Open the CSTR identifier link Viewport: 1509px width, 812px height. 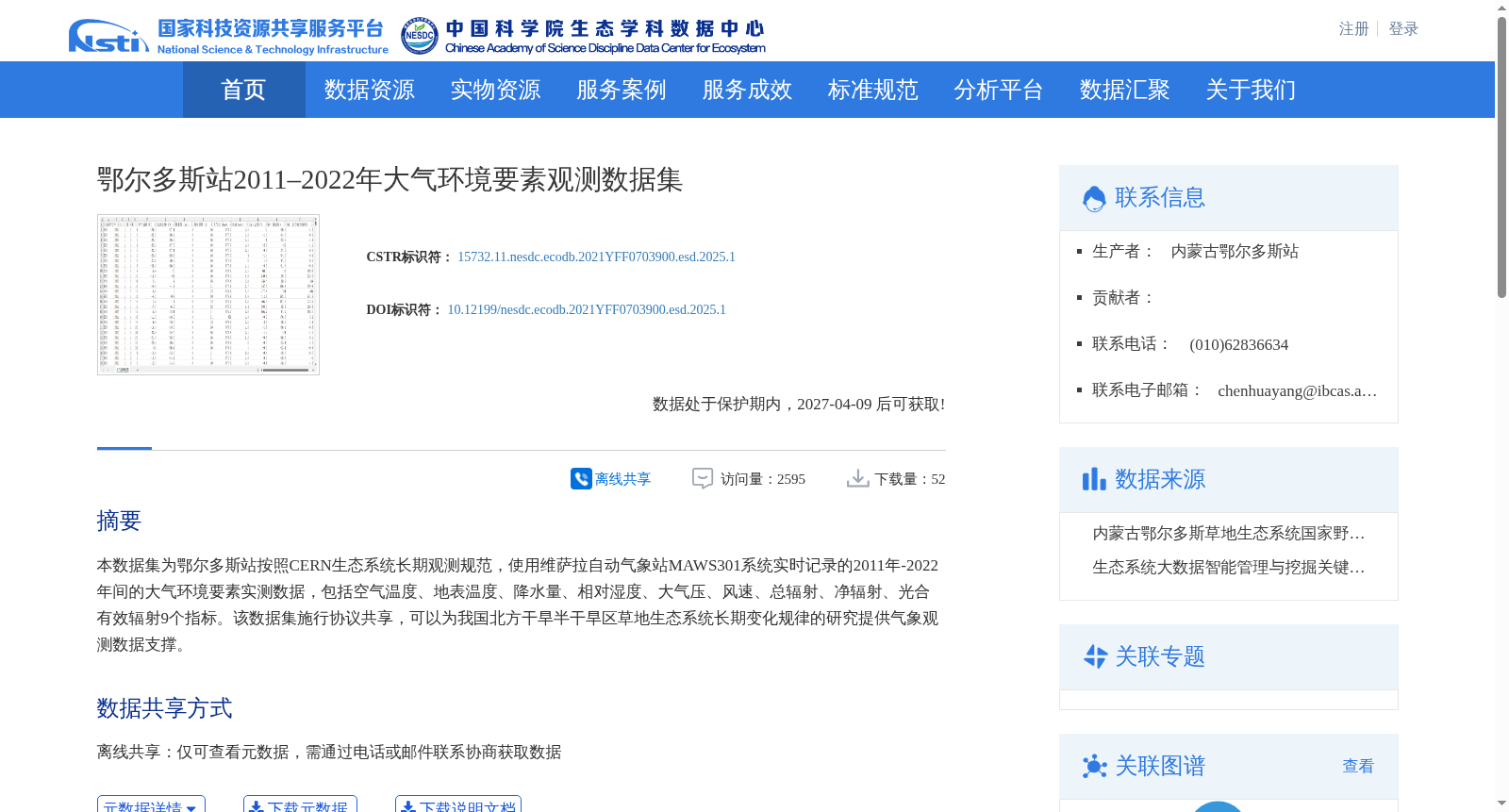(x=596, y=257)
